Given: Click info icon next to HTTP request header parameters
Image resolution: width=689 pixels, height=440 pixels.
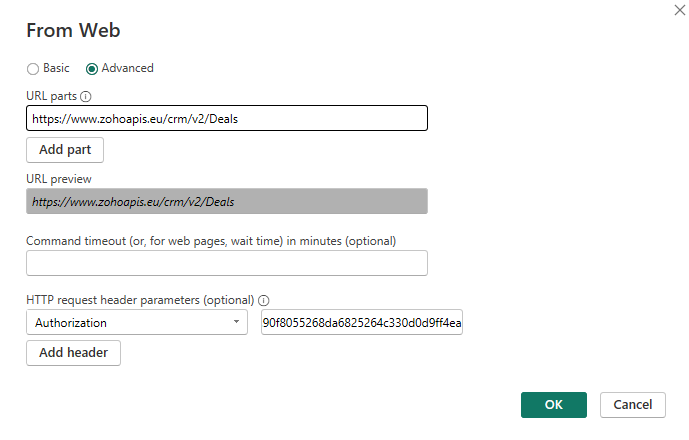Looking at the screenshot, I should pos(264,300).
